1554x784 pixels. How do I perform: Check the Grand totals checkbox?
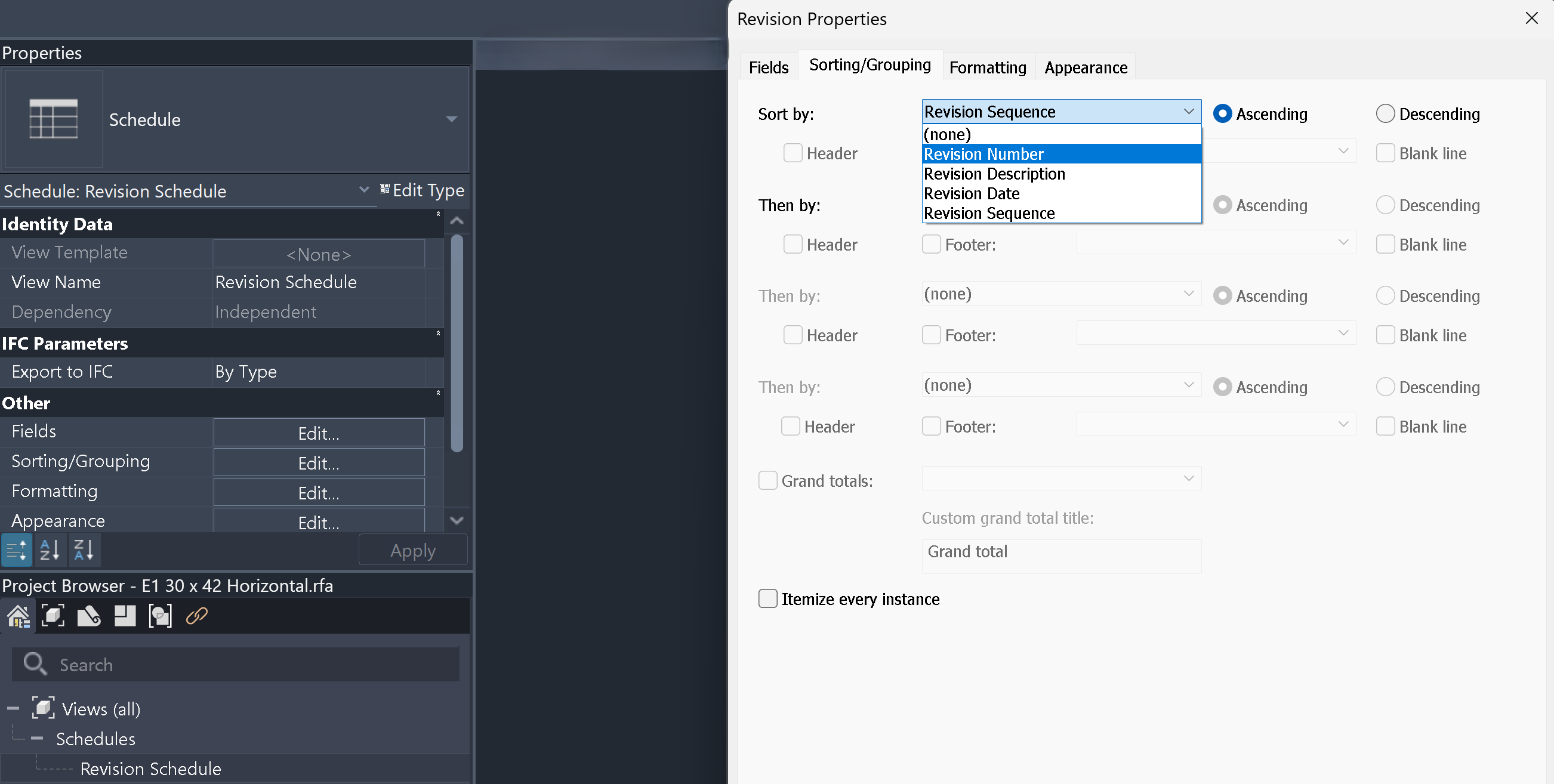click(767, 480)
